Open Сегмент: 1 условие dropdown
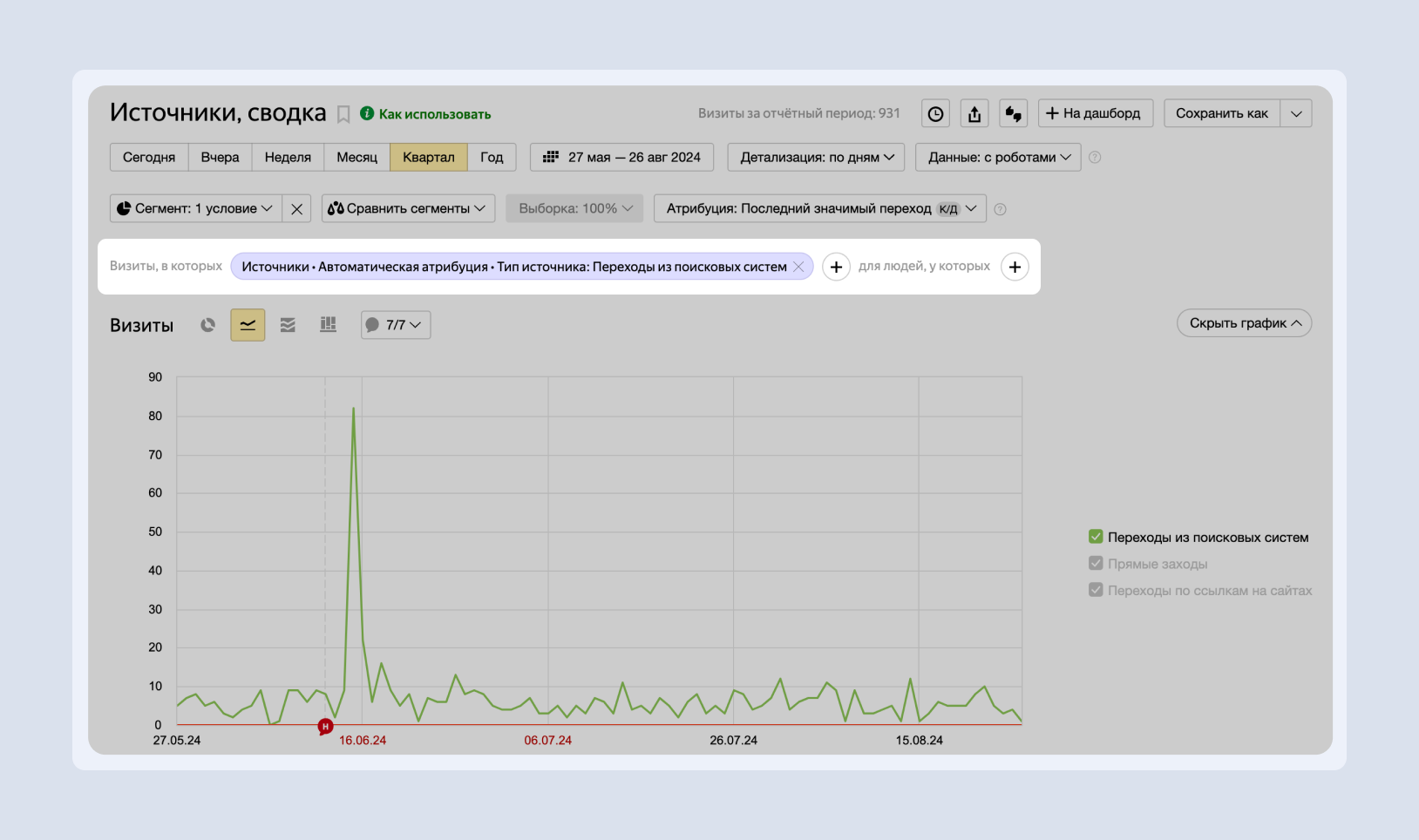Viewport: 1419px width, 840px height. (195, 208)
